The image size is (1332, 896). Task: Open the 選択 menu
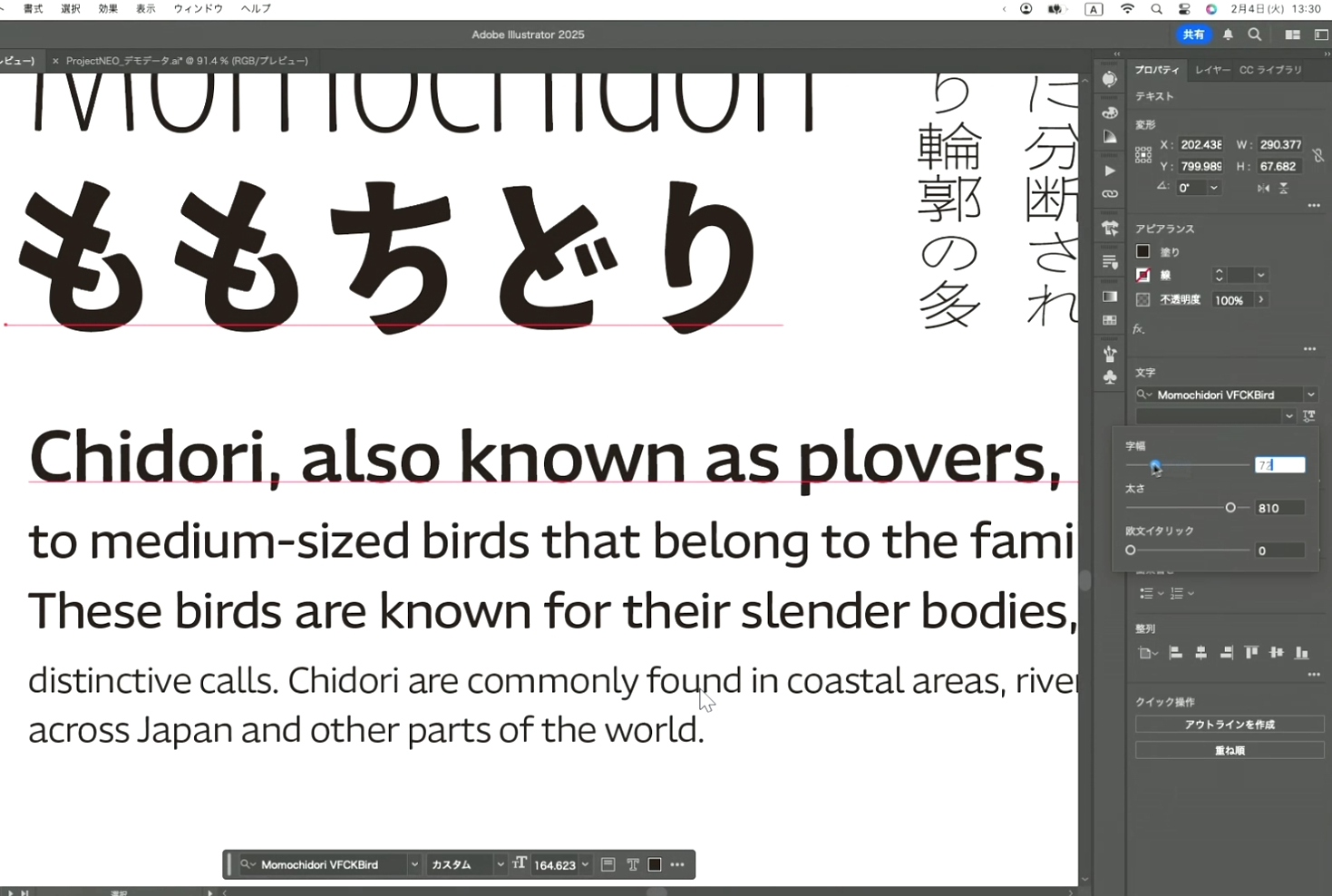pyautogui.click(x=71, y=8)
